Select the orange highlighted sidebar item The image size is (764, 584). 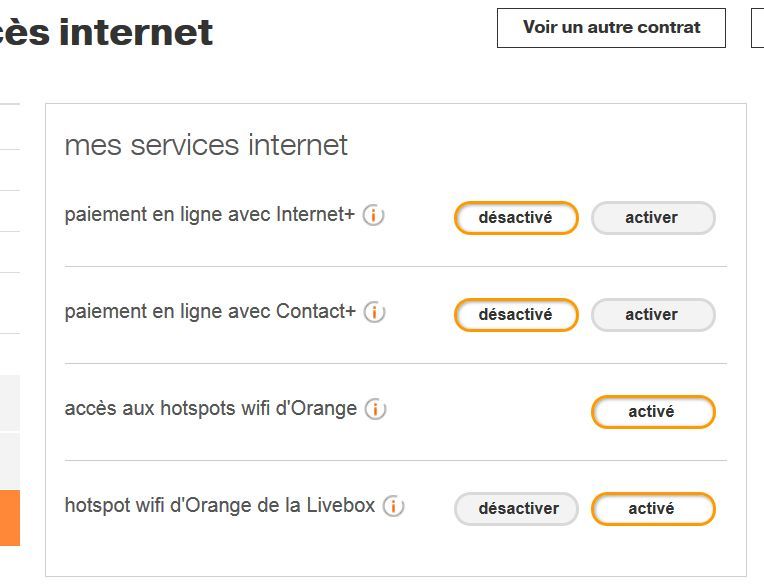click(x=9, y=517)
